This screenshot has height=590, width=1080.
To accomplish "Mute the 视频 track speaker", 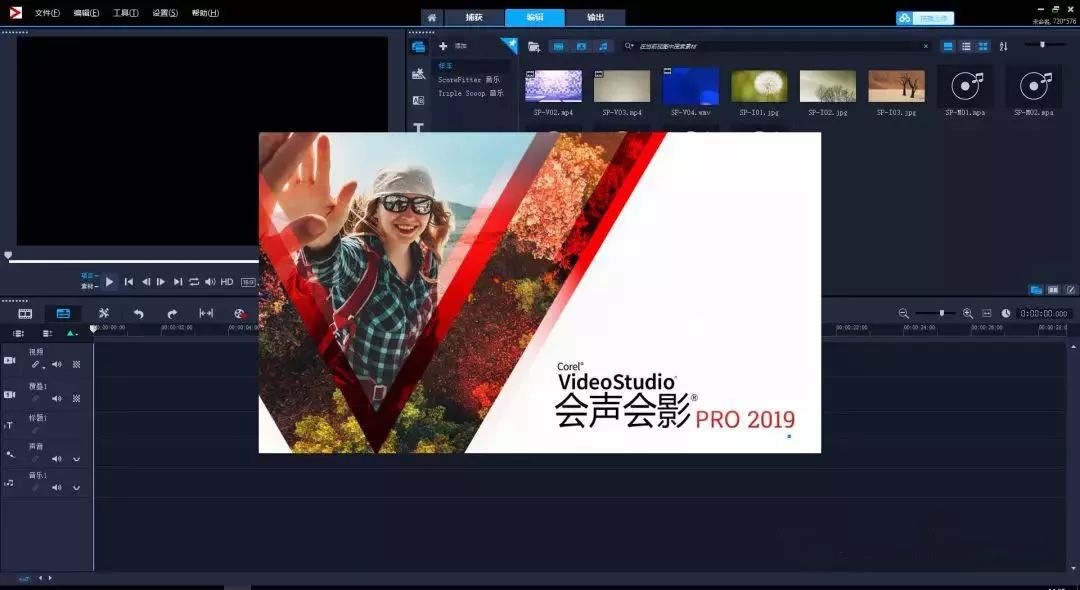I will coord(56,363).
